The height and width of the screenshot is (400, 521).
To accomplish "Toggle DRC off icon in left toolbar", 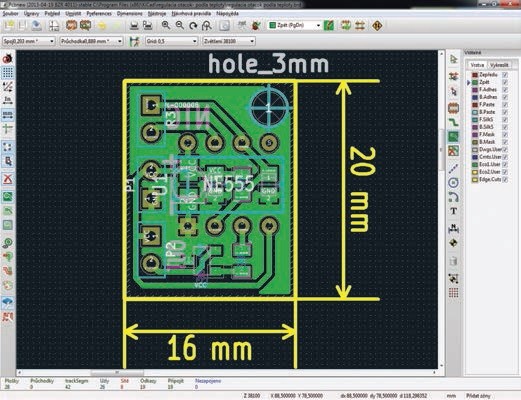I will [x=7, y=59].
